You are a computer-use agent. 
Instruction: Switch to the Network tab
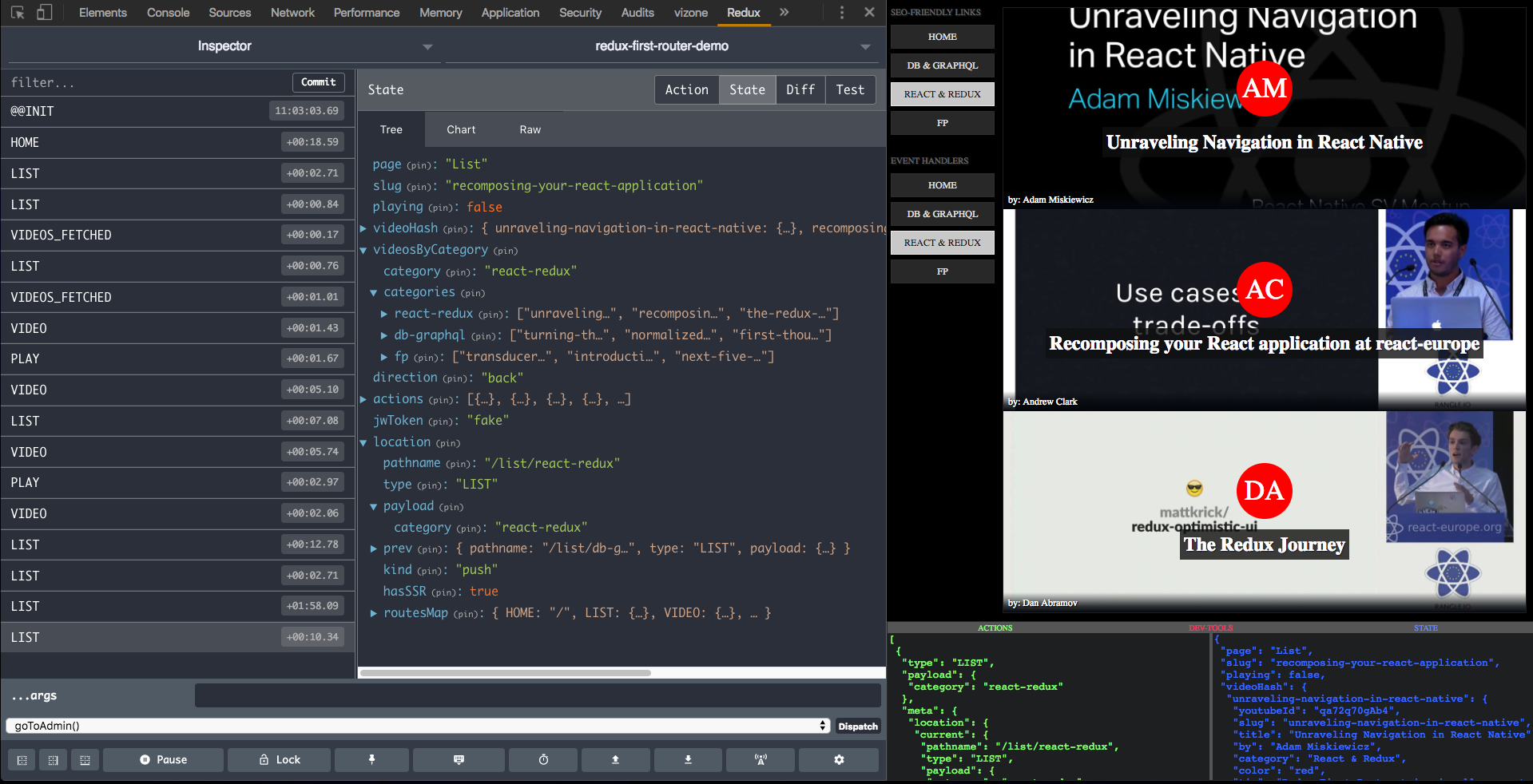tap(293, 13)
